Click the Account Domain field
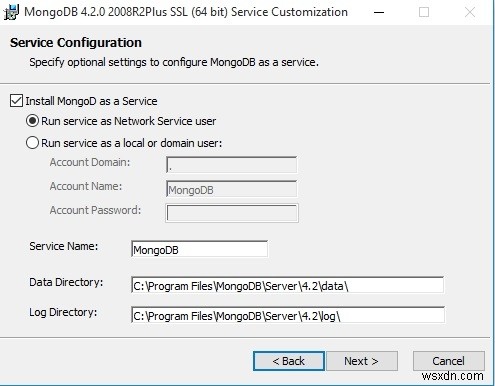 (x=231, y=165)
